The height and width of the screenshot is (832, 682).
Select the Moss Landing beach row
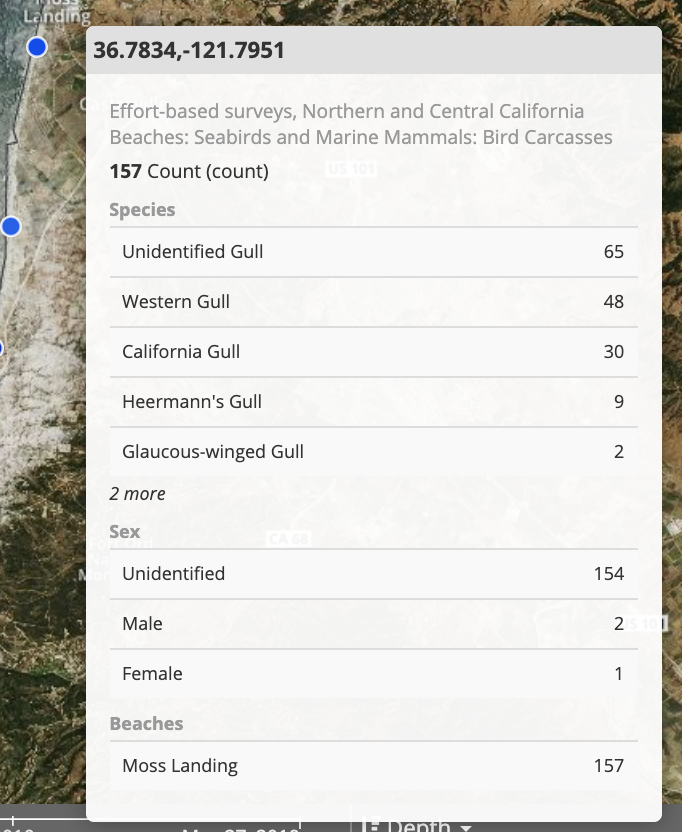(x=374, y=766)
